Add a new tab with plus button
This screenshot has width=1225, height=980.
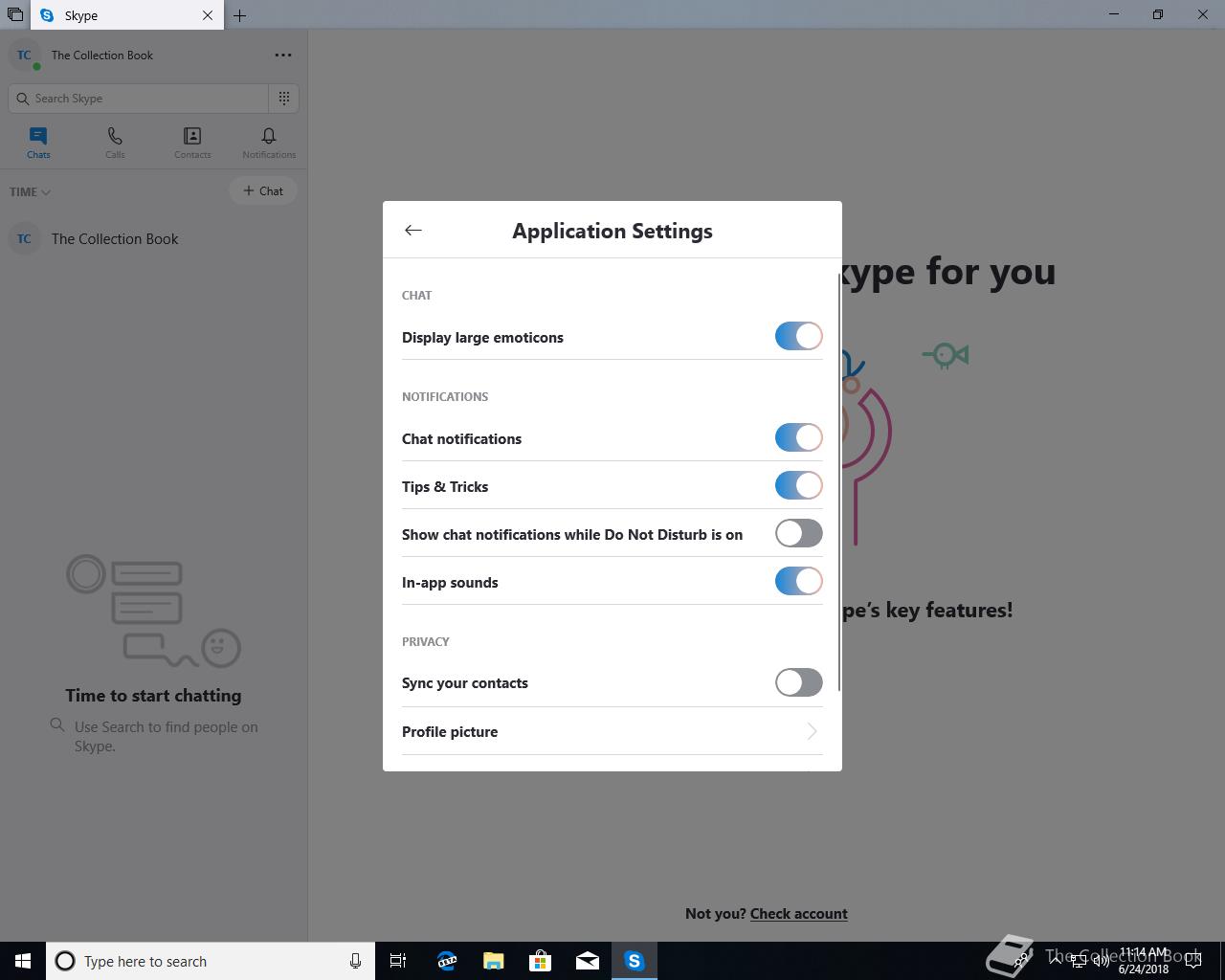240,15
